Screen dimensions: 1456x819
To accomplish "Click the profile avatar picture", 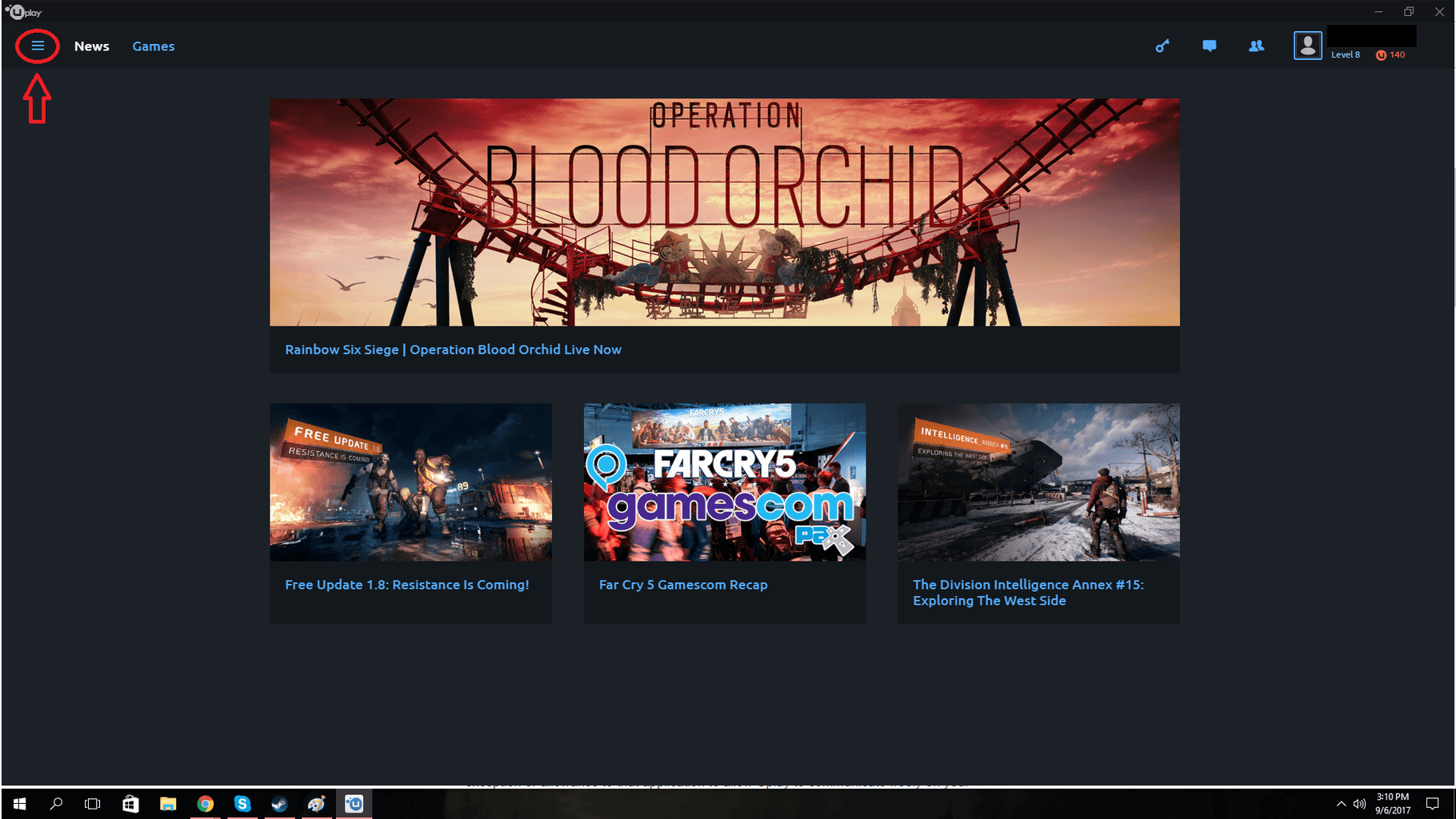I will (1308, 46).
